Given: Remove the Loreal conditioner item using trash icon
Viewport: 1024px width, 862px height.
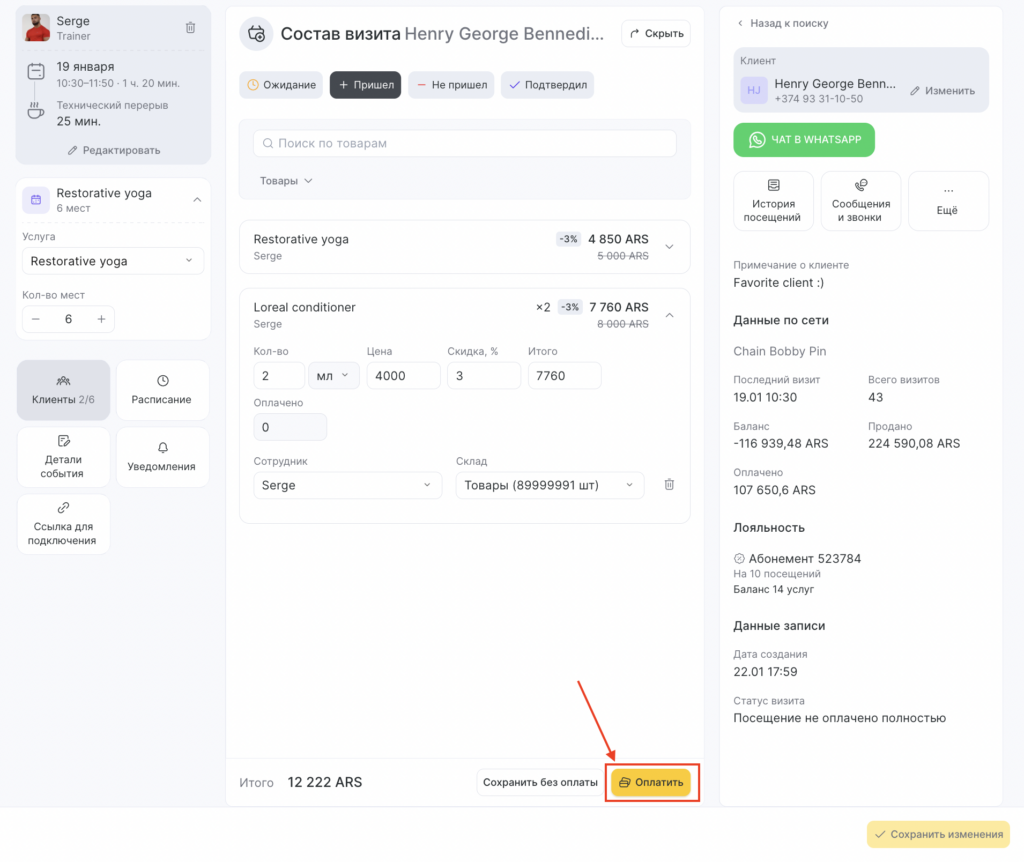Looking at the screenshot, I should click(x=669, y=485).
